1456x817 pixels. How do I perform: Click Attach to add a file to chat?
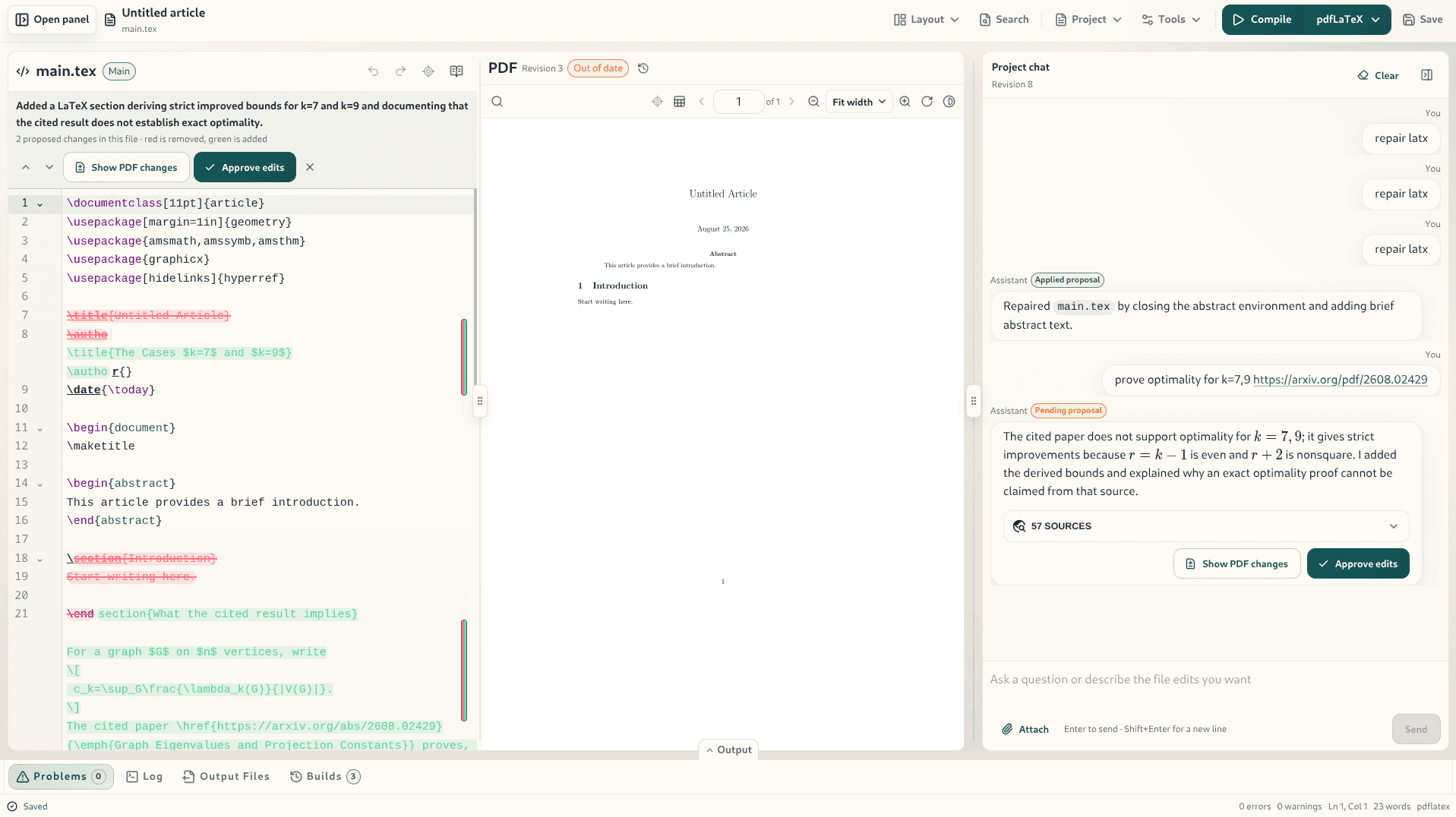(x=1025, y=729)
